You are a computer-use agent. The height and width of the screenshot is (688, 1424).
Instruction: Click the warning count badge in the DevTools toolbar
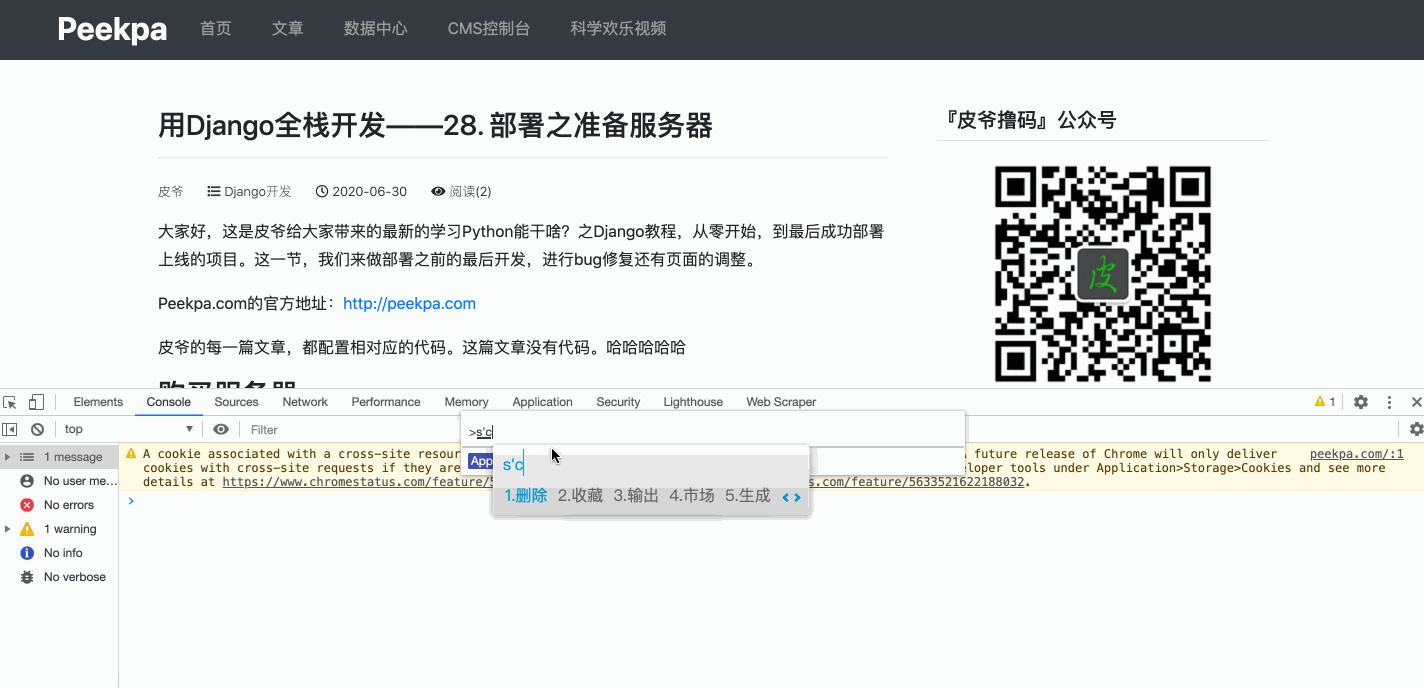[x=1325, y=402]
